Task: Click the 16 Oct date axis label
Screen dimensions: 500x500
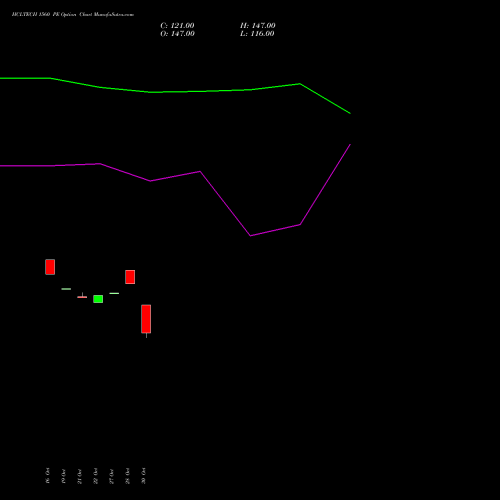Action: coord(47,476)
